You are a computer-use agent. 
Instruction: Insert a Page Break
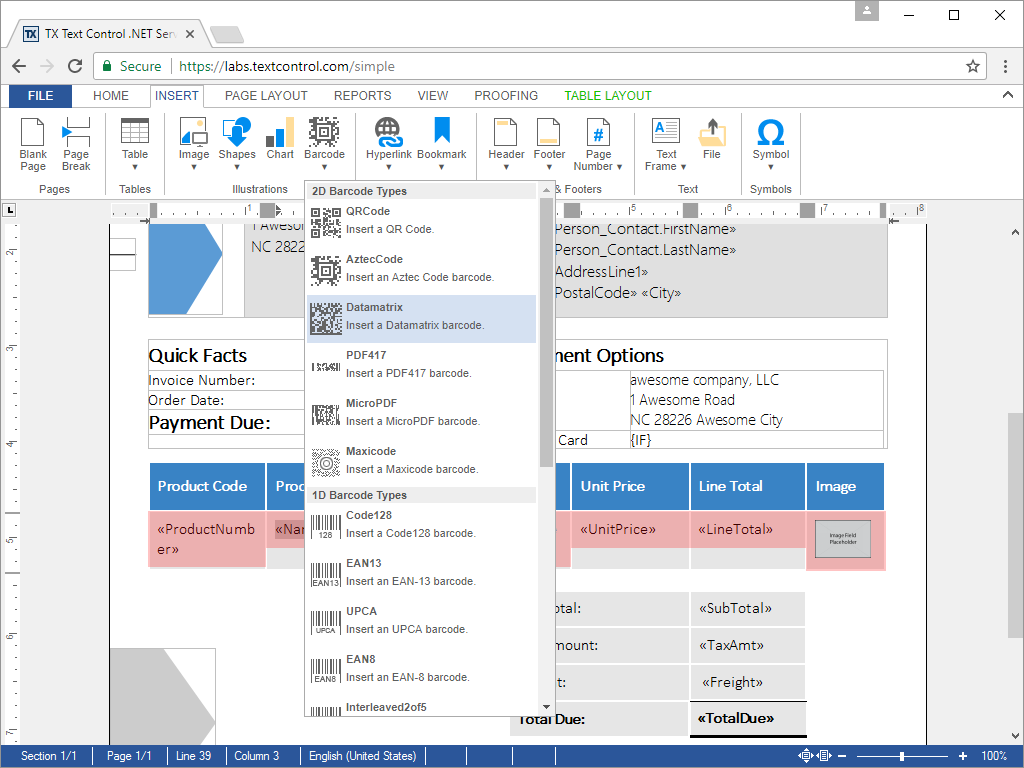76,144
